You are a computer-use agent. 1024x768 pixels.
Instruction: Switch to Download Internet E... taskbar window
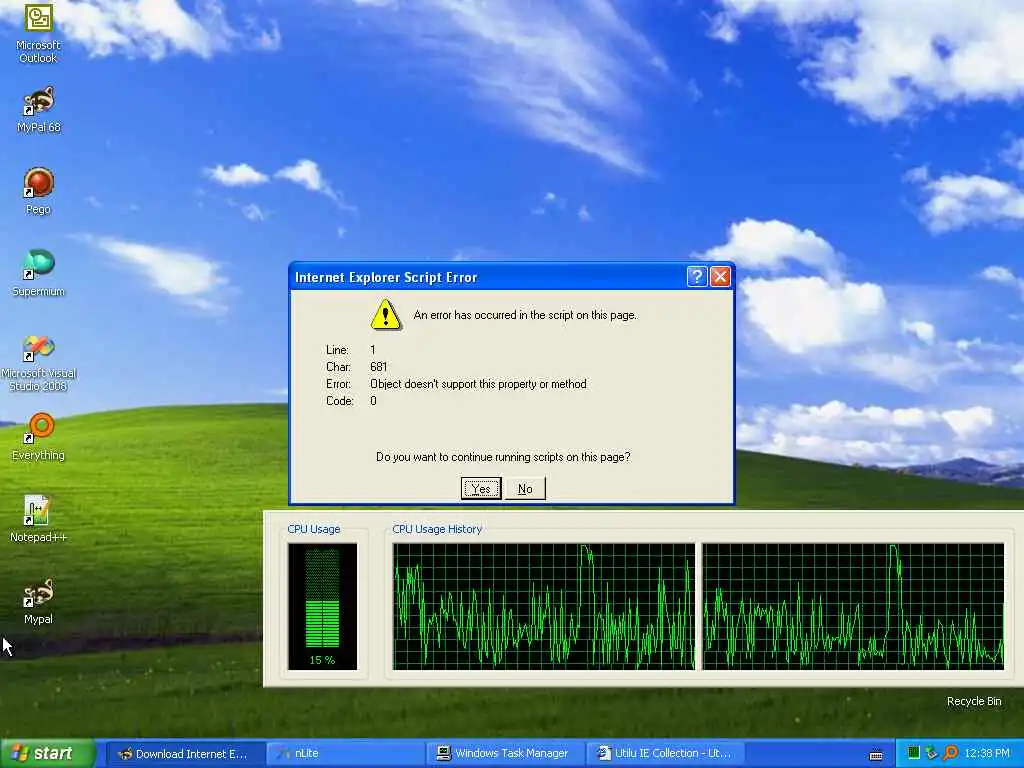(x=184, y=754)
